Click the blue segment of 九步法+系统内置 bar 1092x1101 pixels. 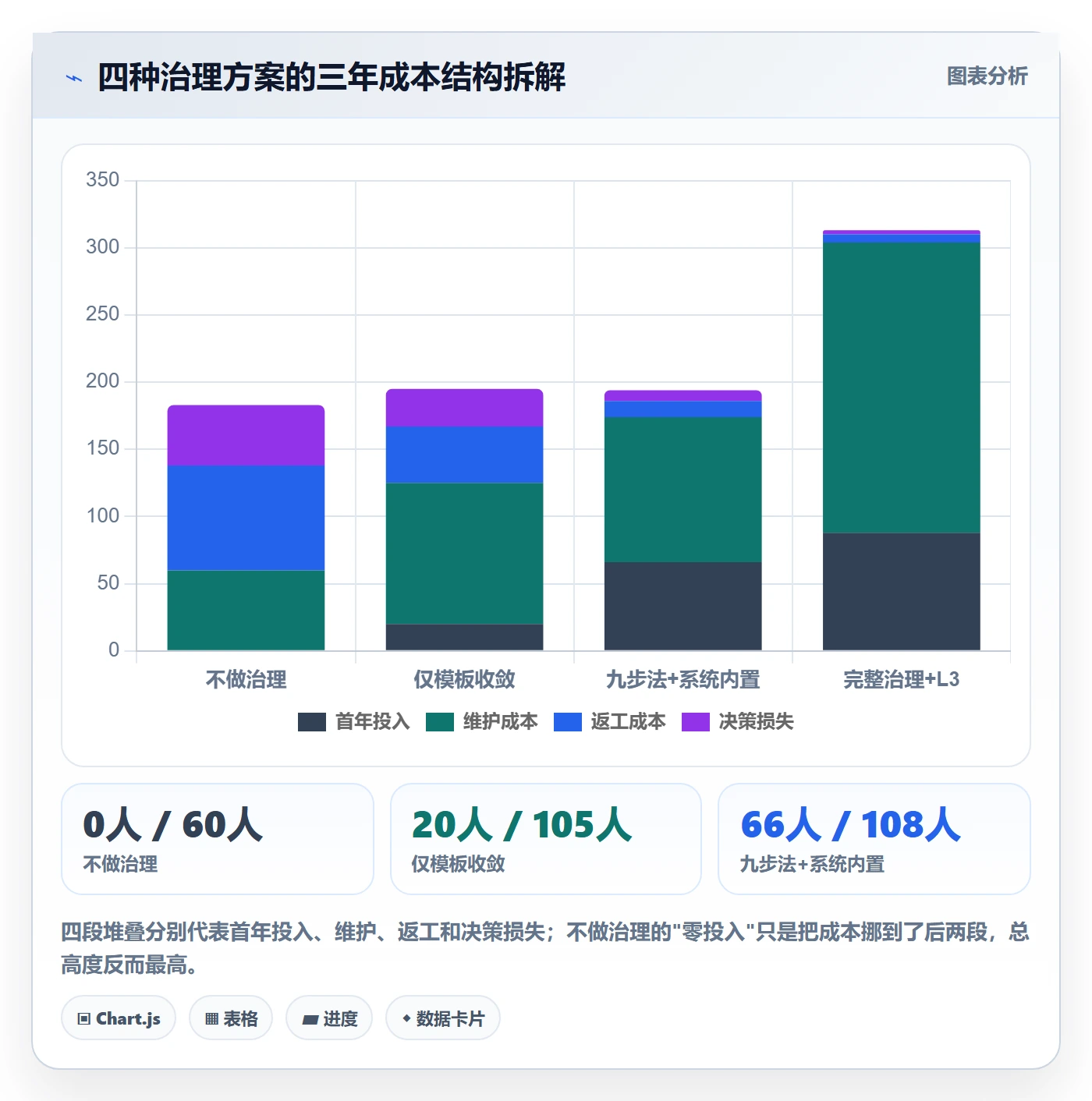682,409
